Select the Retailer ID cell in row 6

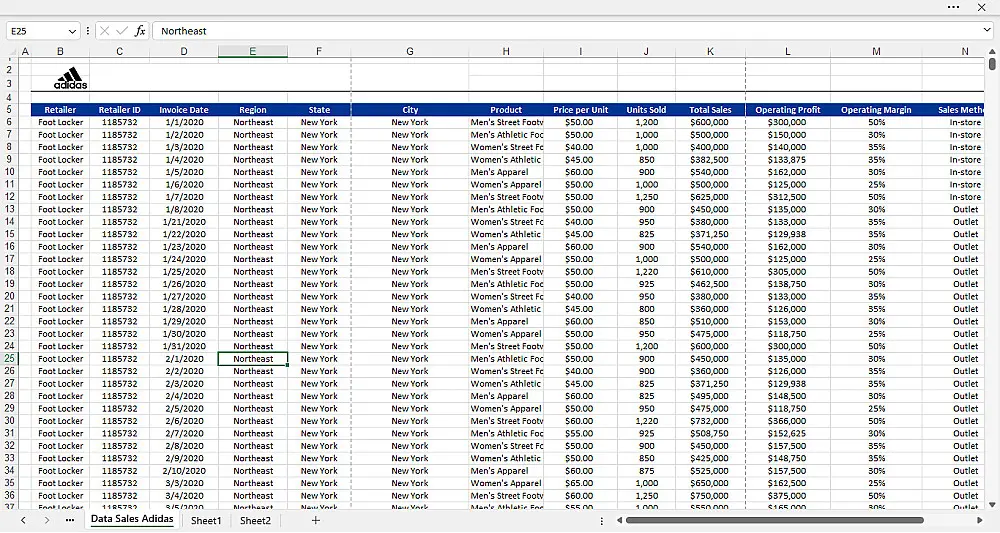click(x=119, y=122)
